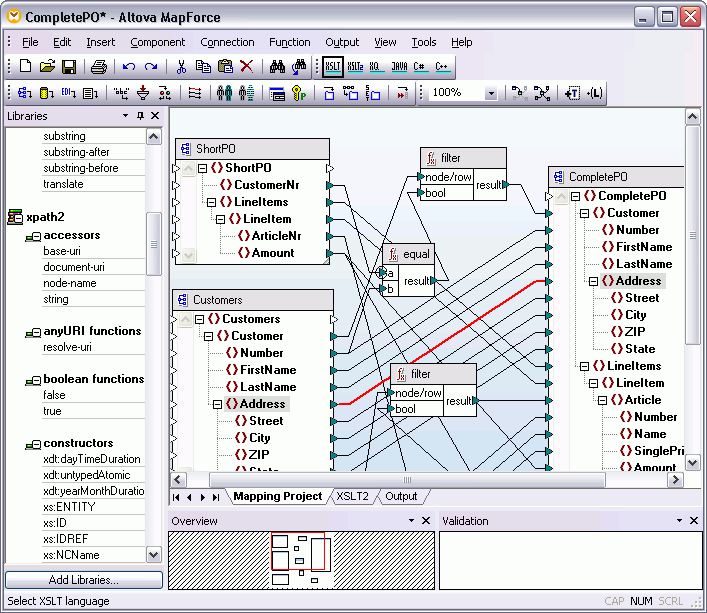
Task: Click the LastName output connector in Customers
Action: (334, 387)
